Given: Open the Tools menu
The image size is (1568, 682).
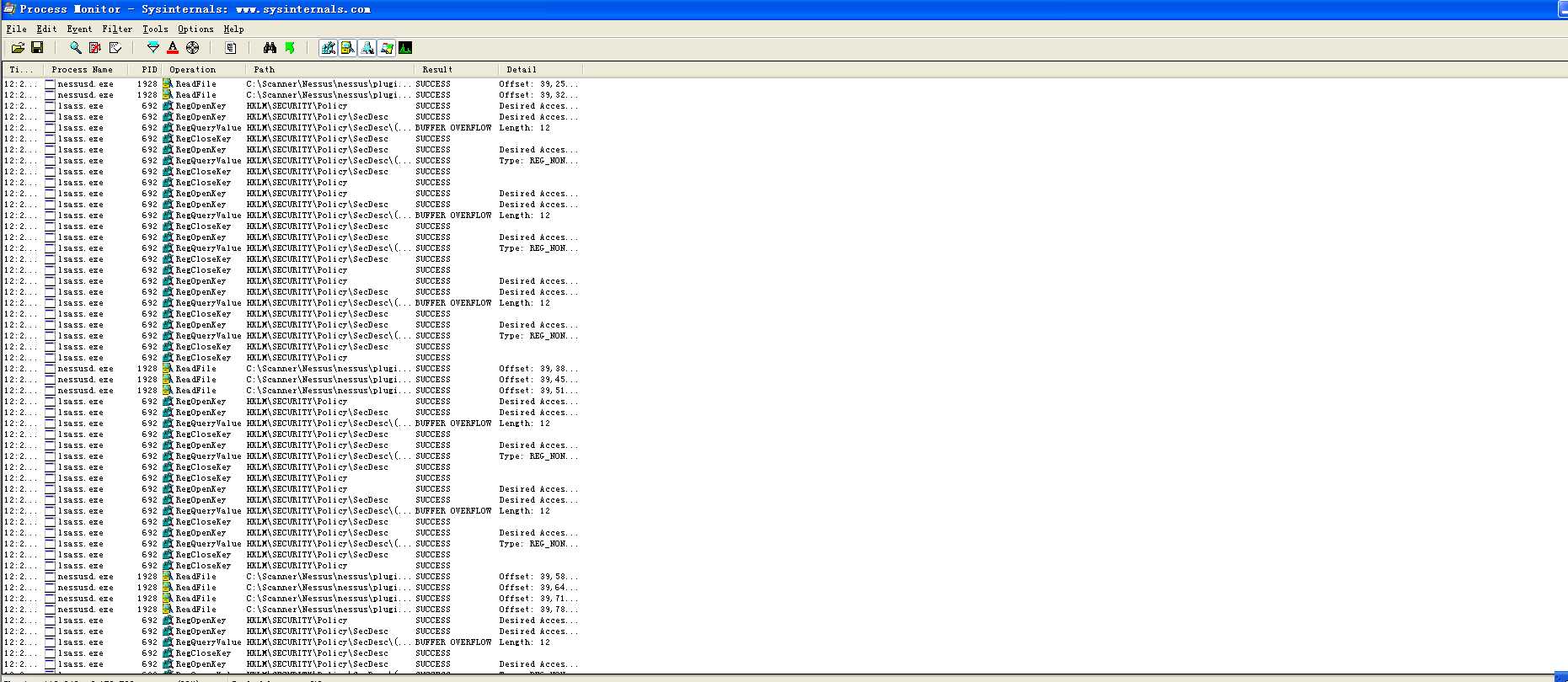Looking at the screenshot, I should [x=155, y=29].
